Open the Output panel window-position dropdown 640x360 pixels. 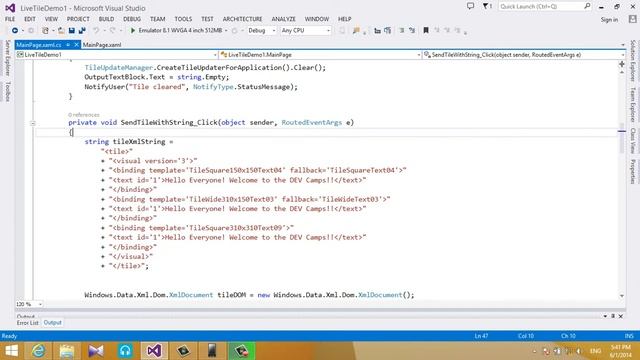coord(605,316)
